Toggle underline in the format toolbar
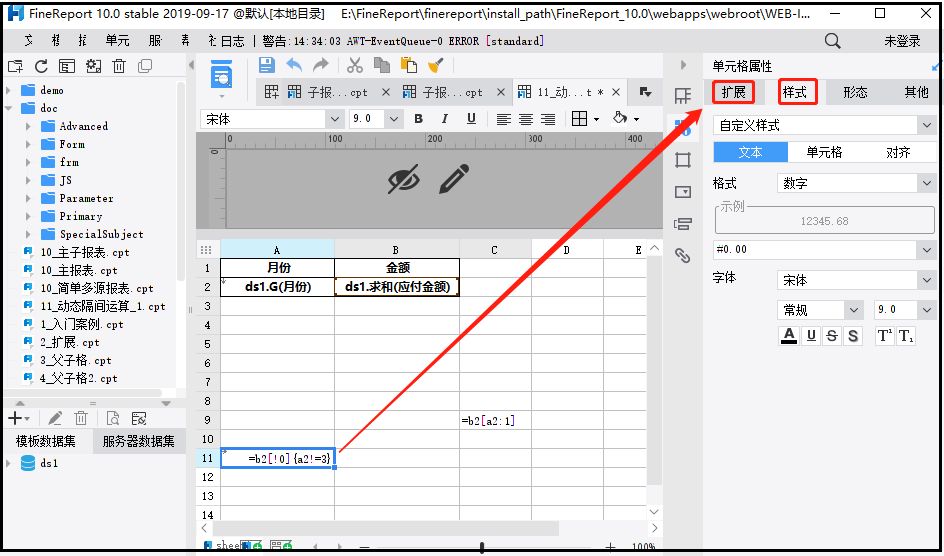The height and width of the screenshot is (556, 944). pos(471,119)
